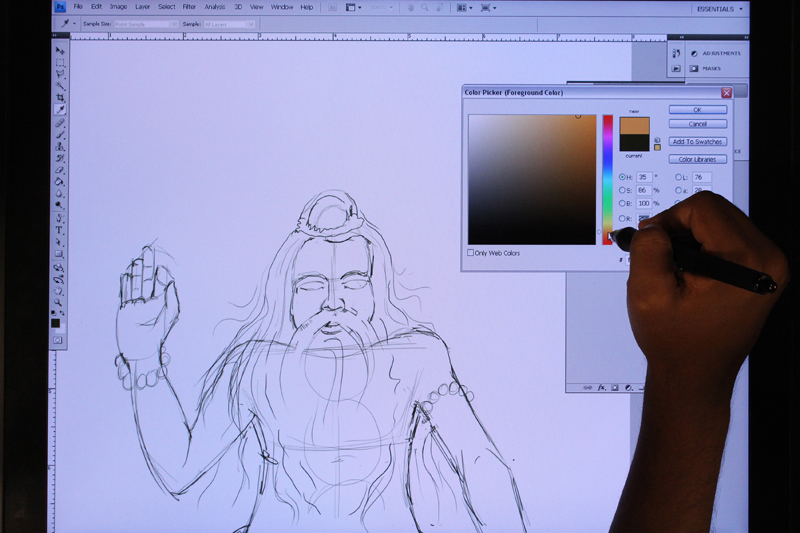Expand the Arrange Documents dropdown
Viewport: 800px width, 533px height.
(466, 8)
